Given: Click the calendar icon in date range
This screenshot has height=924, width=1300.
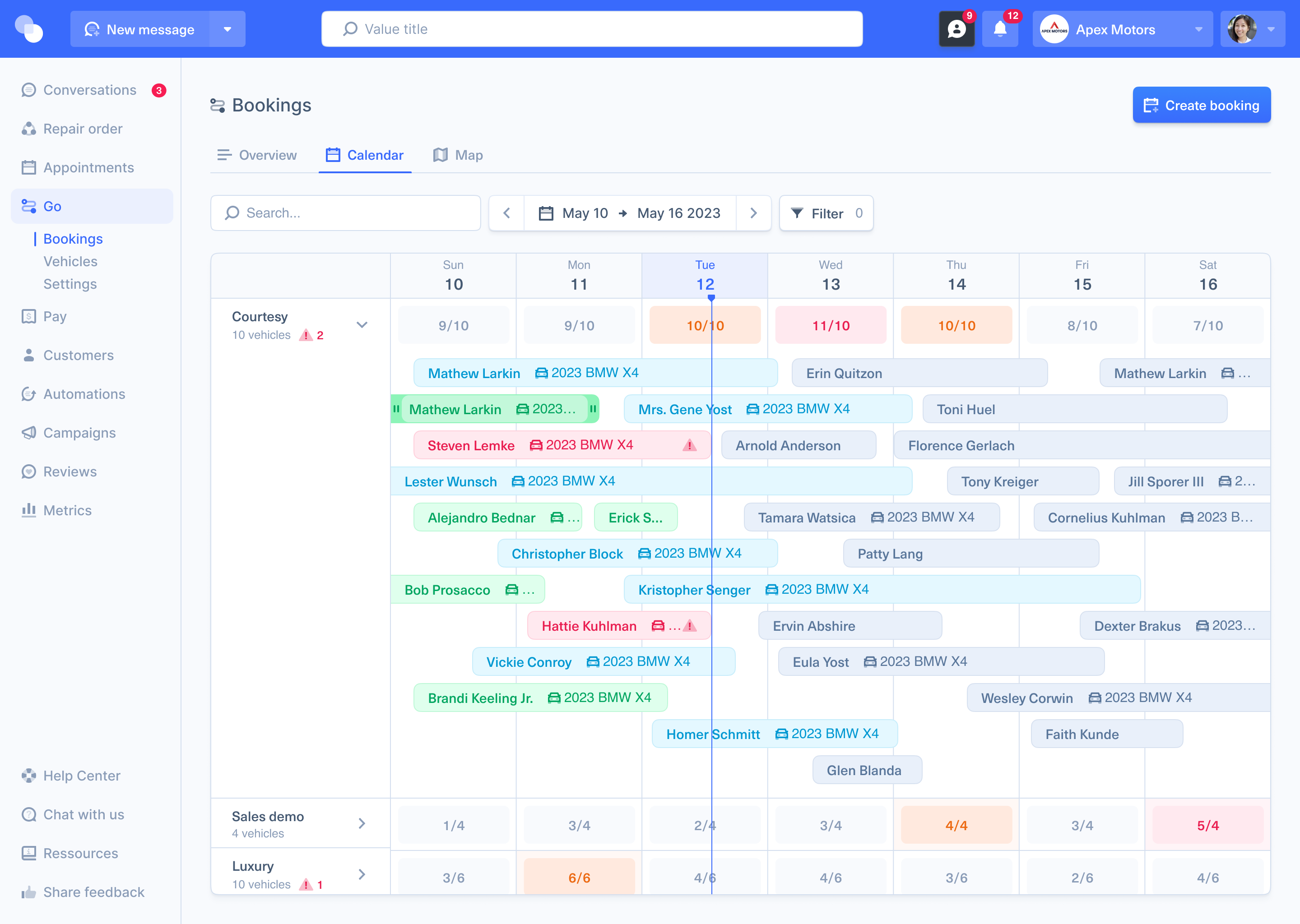Looking at the screenshot, I should coord(546,213).
